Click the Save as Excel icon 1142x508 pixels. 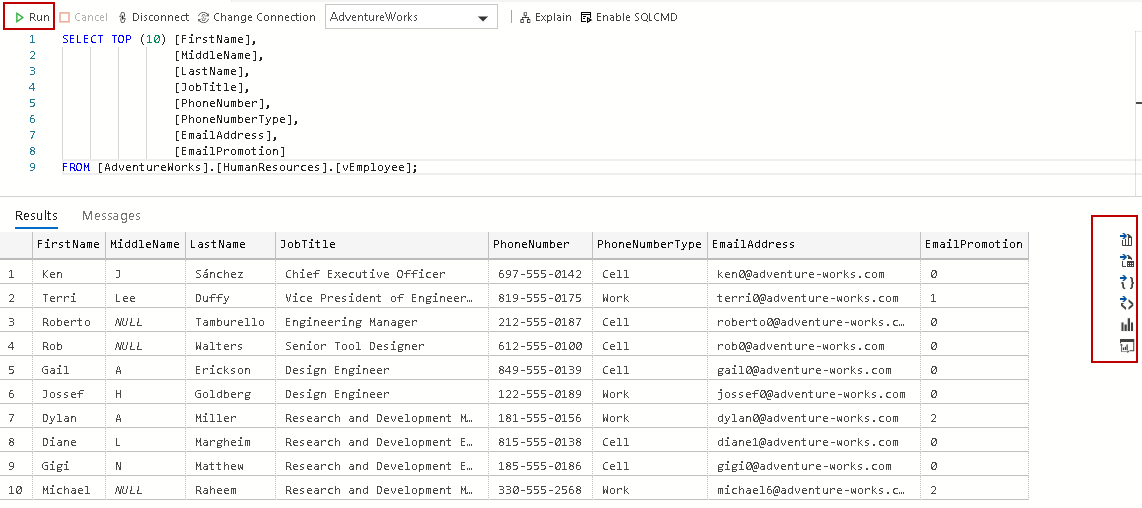pyautogui.click(x=1127, y=261)
